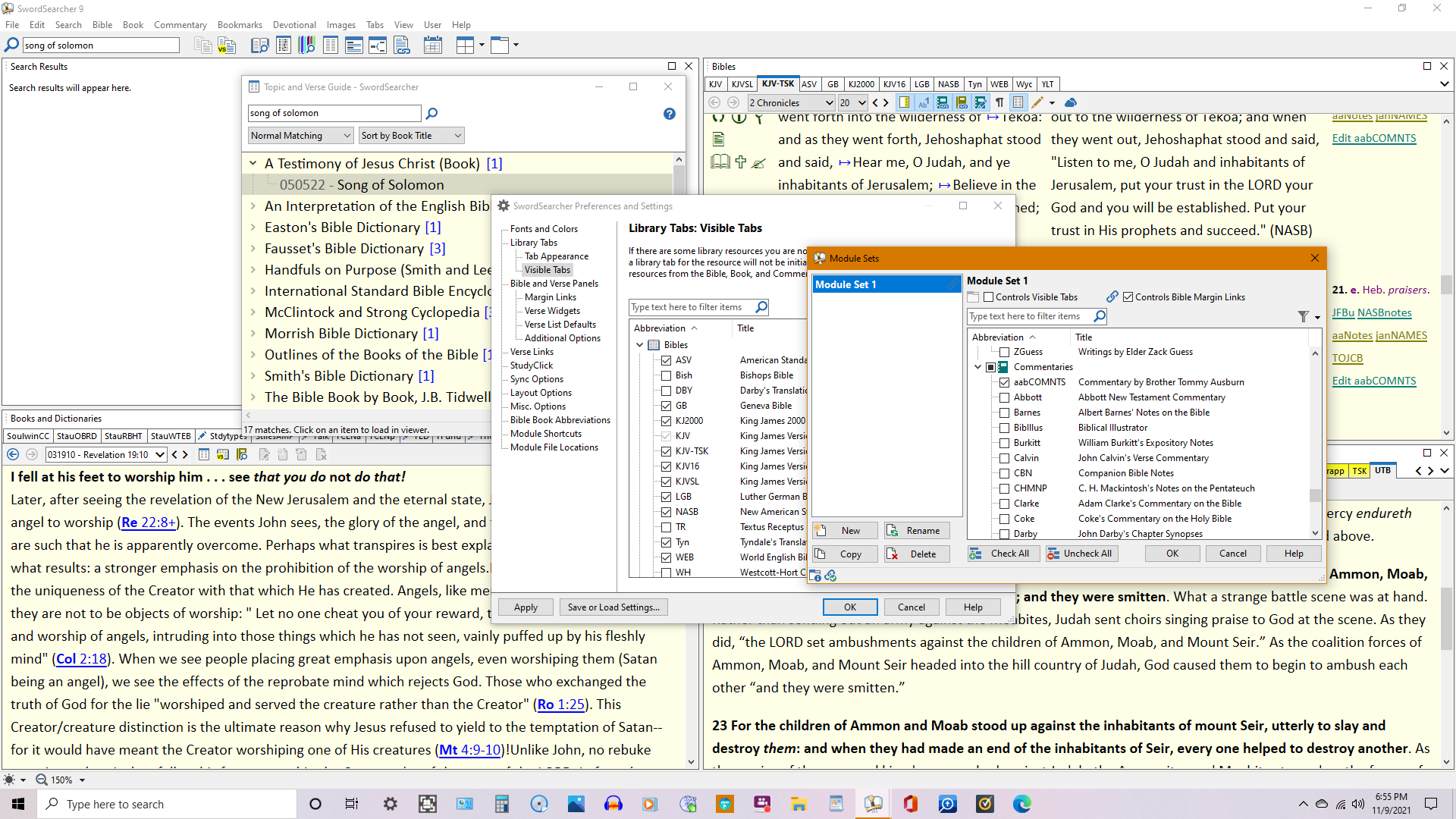Click the main toolbar search magnifier icon
Screen dimensions: 1456x819
click(12, 45)
